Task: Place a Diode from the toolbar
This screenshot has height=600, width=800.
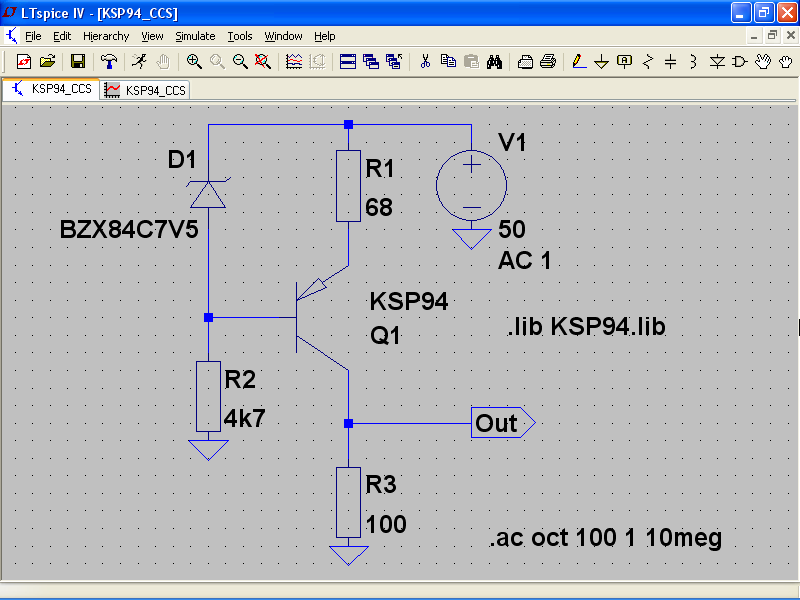Action: tap(717, 62)
